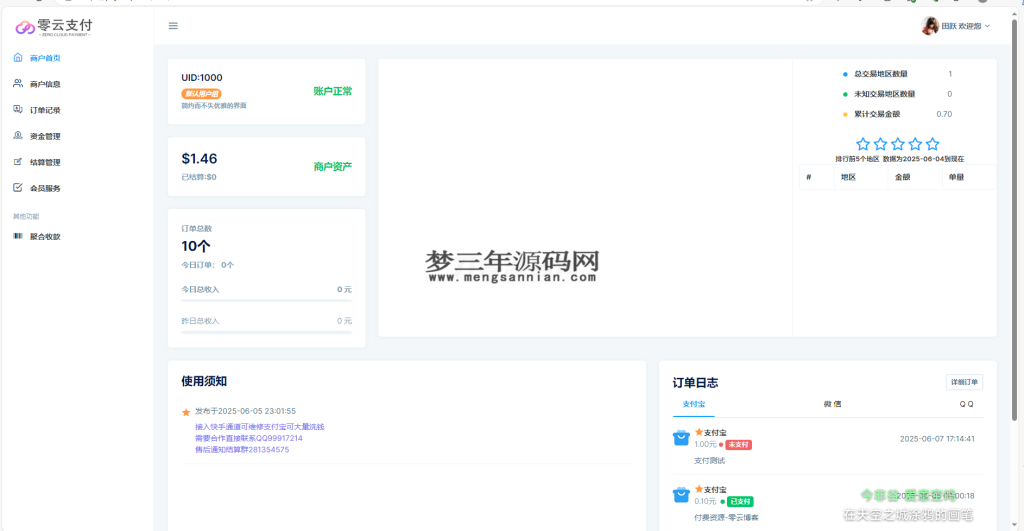Open 聚合收款 via its barcode icon
Image resolution: width=1024 pixels, height=531 pixels.
[x=18, y=236]
